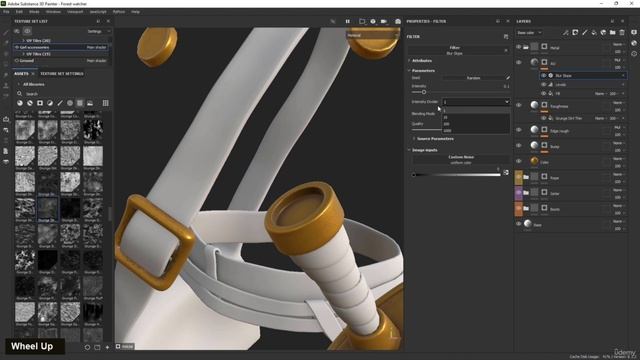Click the brushes filter icon in Assets
Screen dimensions: 640x360
coord(60,103)
